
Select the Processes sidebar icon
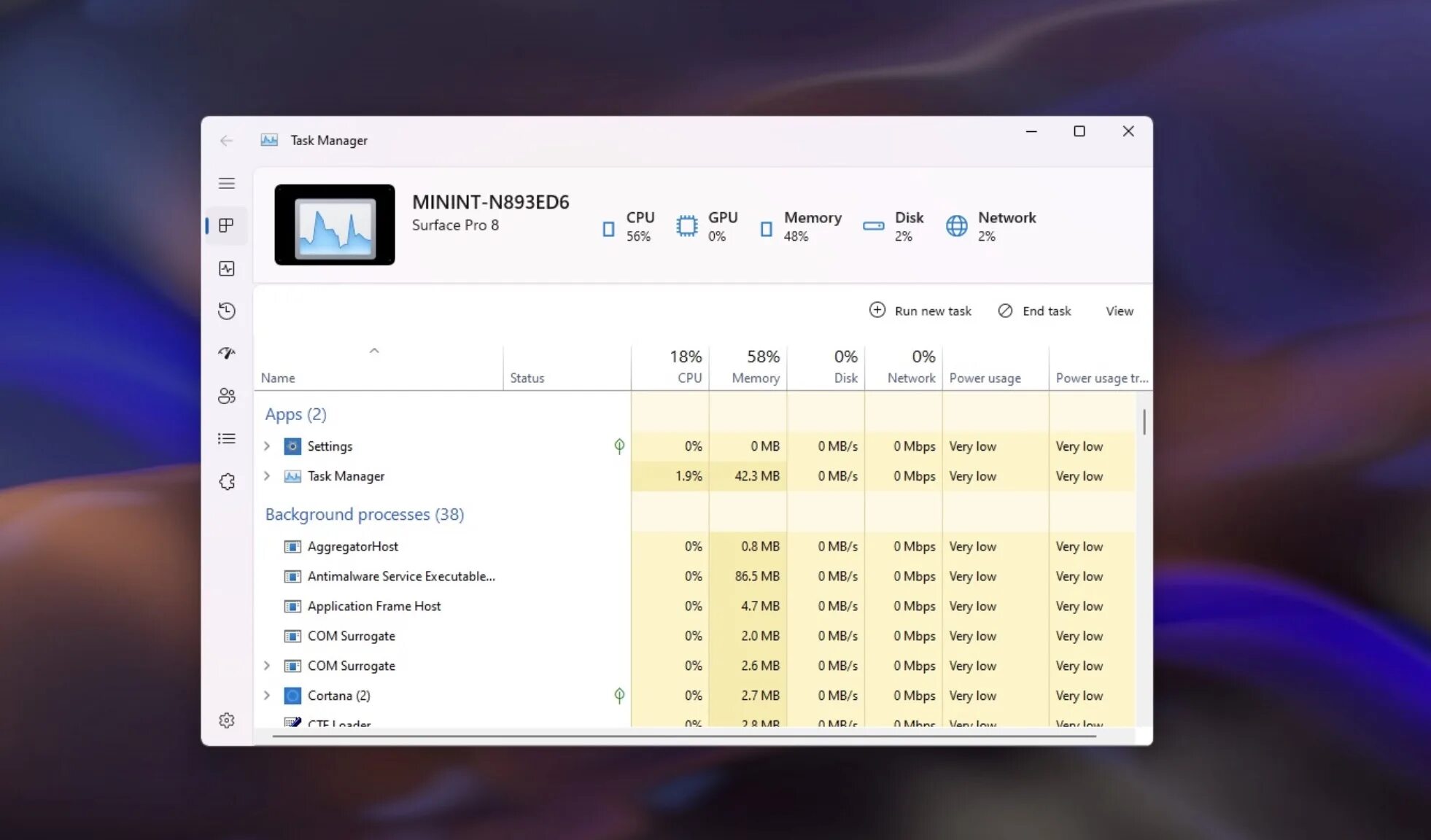(x=227, y=225)
